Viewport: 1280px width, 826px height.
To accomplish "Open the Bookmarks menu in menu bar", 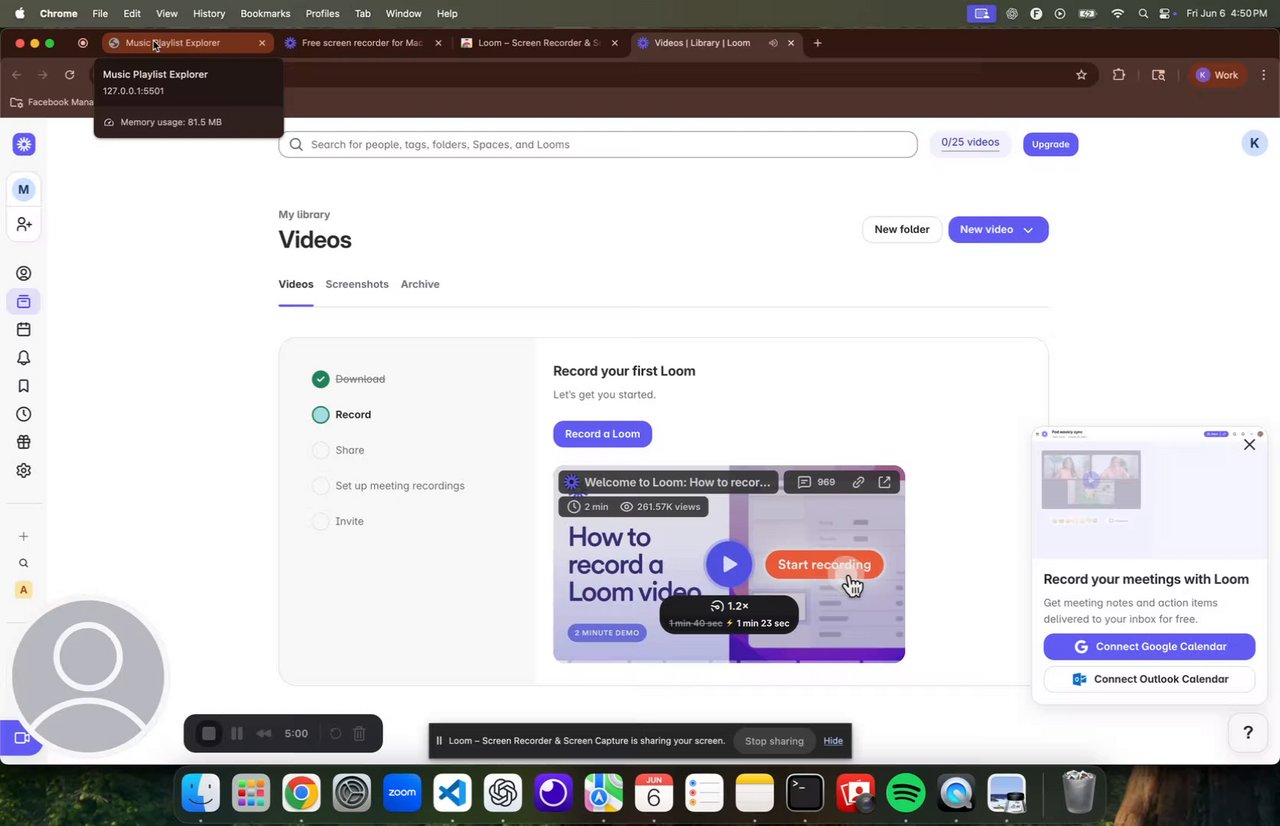I will point(265,13).
